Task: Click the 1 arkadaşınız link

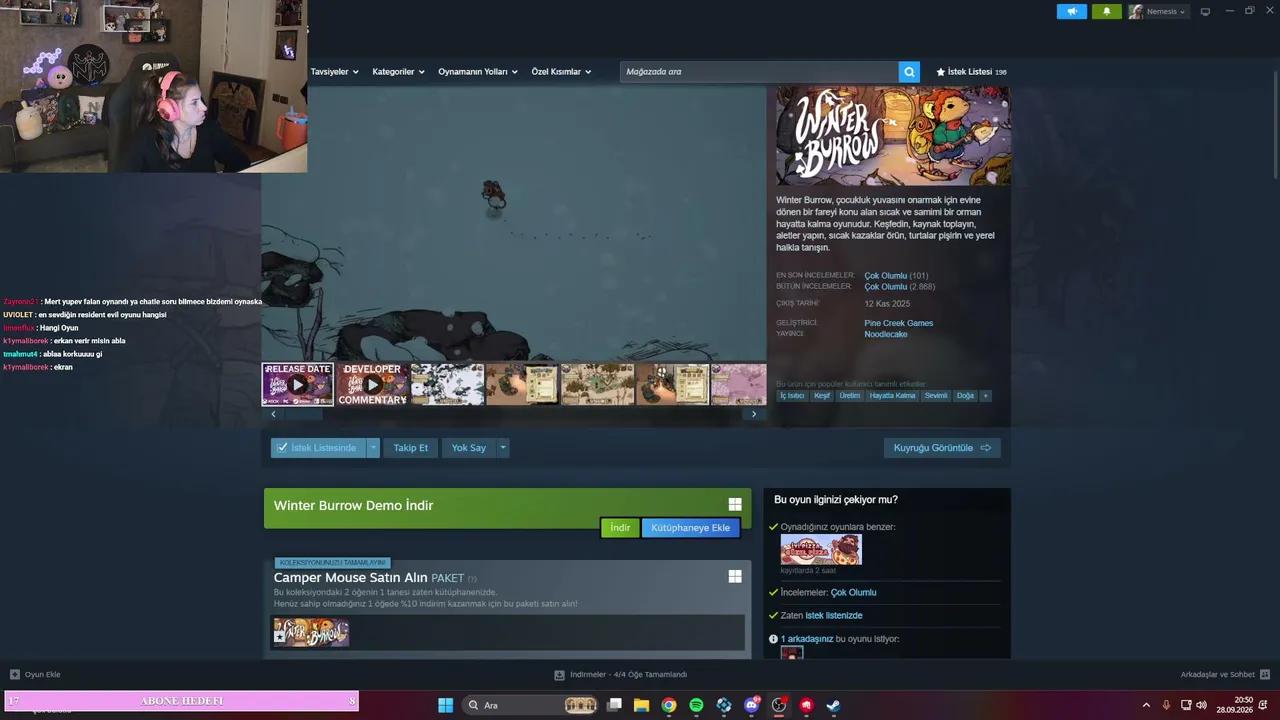Action: click(x=807, y=639)
